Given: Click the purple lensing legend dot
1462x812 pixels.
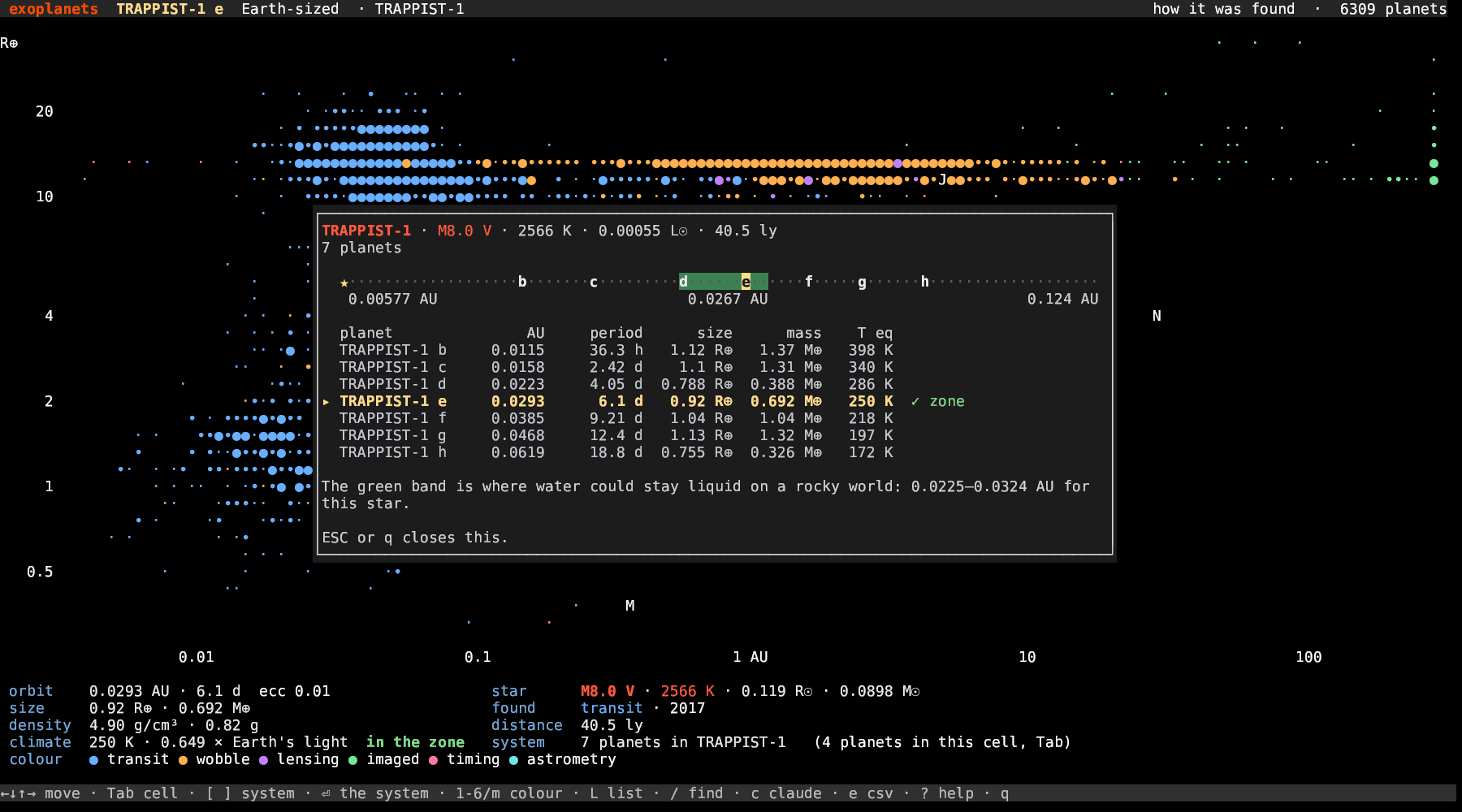Looking at the screenshot, I should tap(263, 760).
